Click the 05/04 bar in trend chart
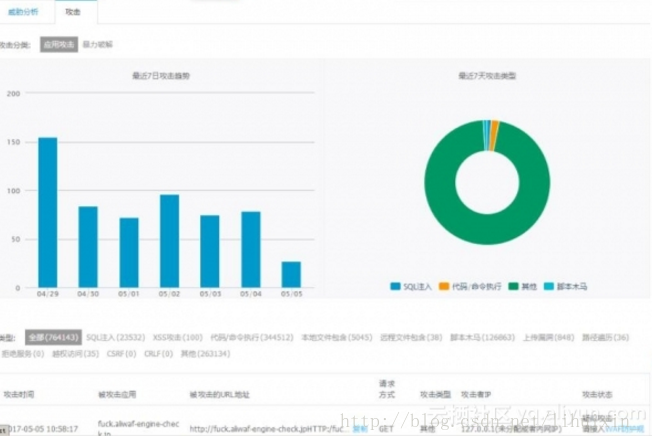652x441 pixels. (251, 249)
